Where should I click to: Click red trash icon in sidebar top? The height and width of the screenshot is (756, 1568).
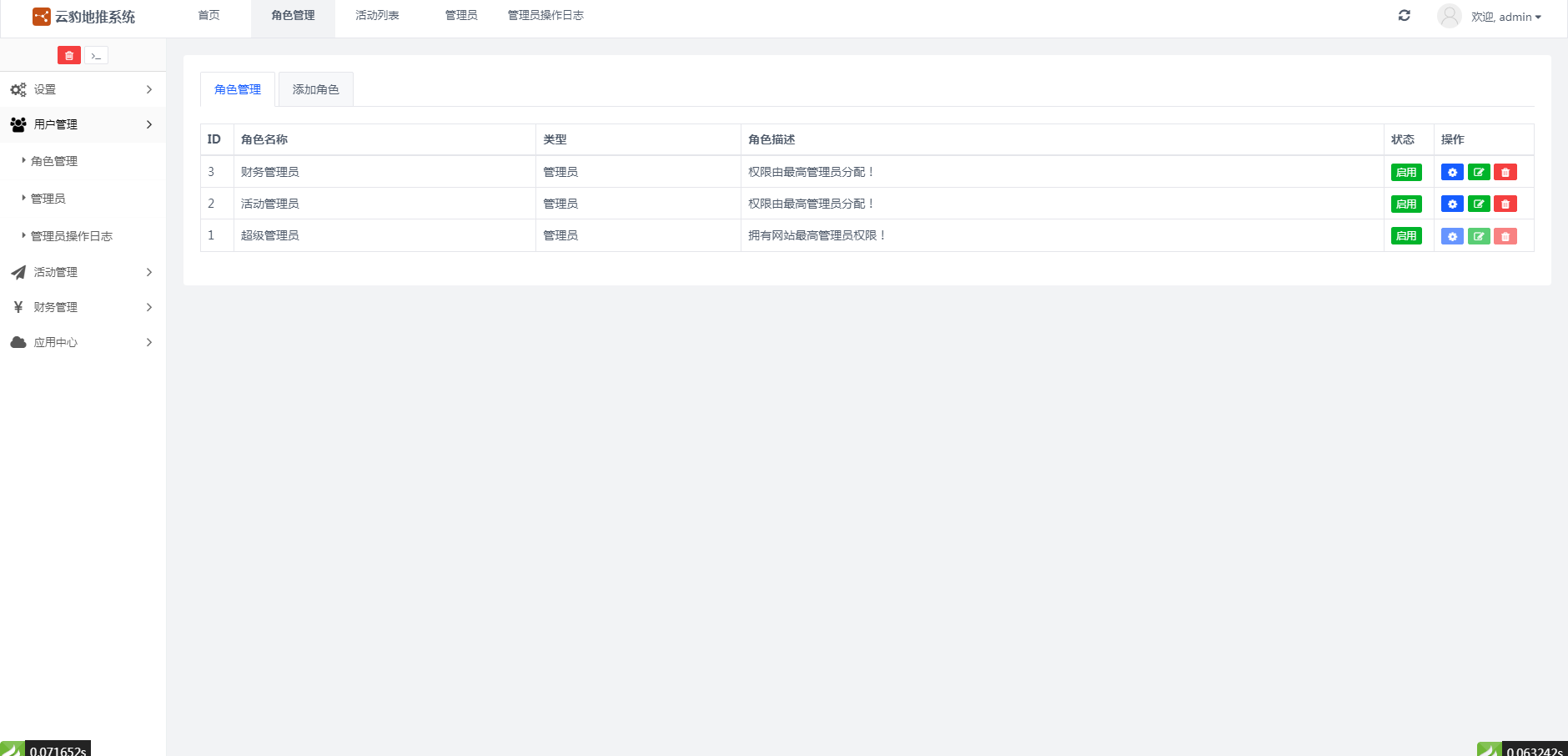click(69, 56)
